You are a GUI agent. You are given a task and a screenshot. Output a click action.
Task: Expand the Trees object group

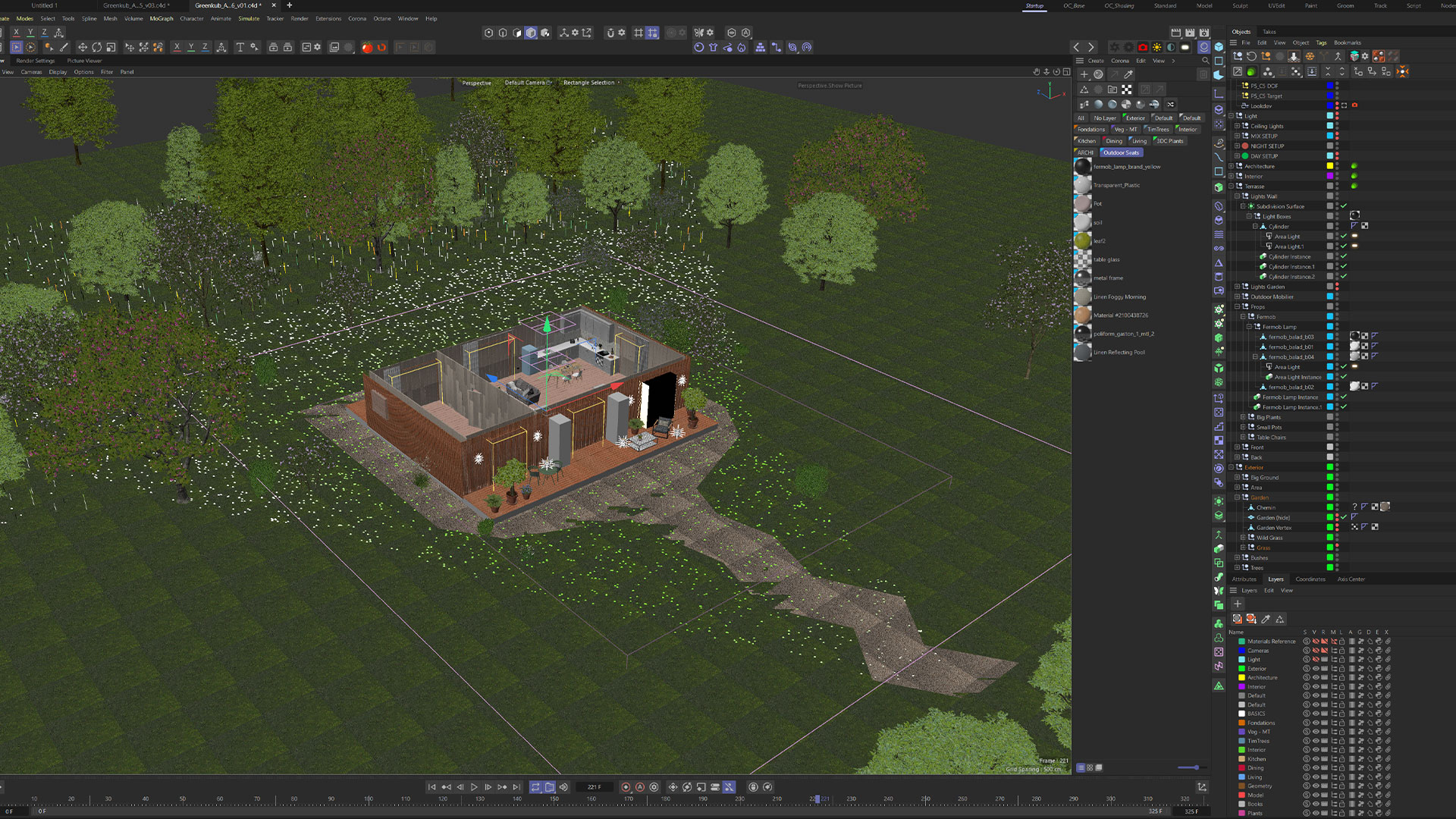pyautogui.click(x=1237, y=567)
